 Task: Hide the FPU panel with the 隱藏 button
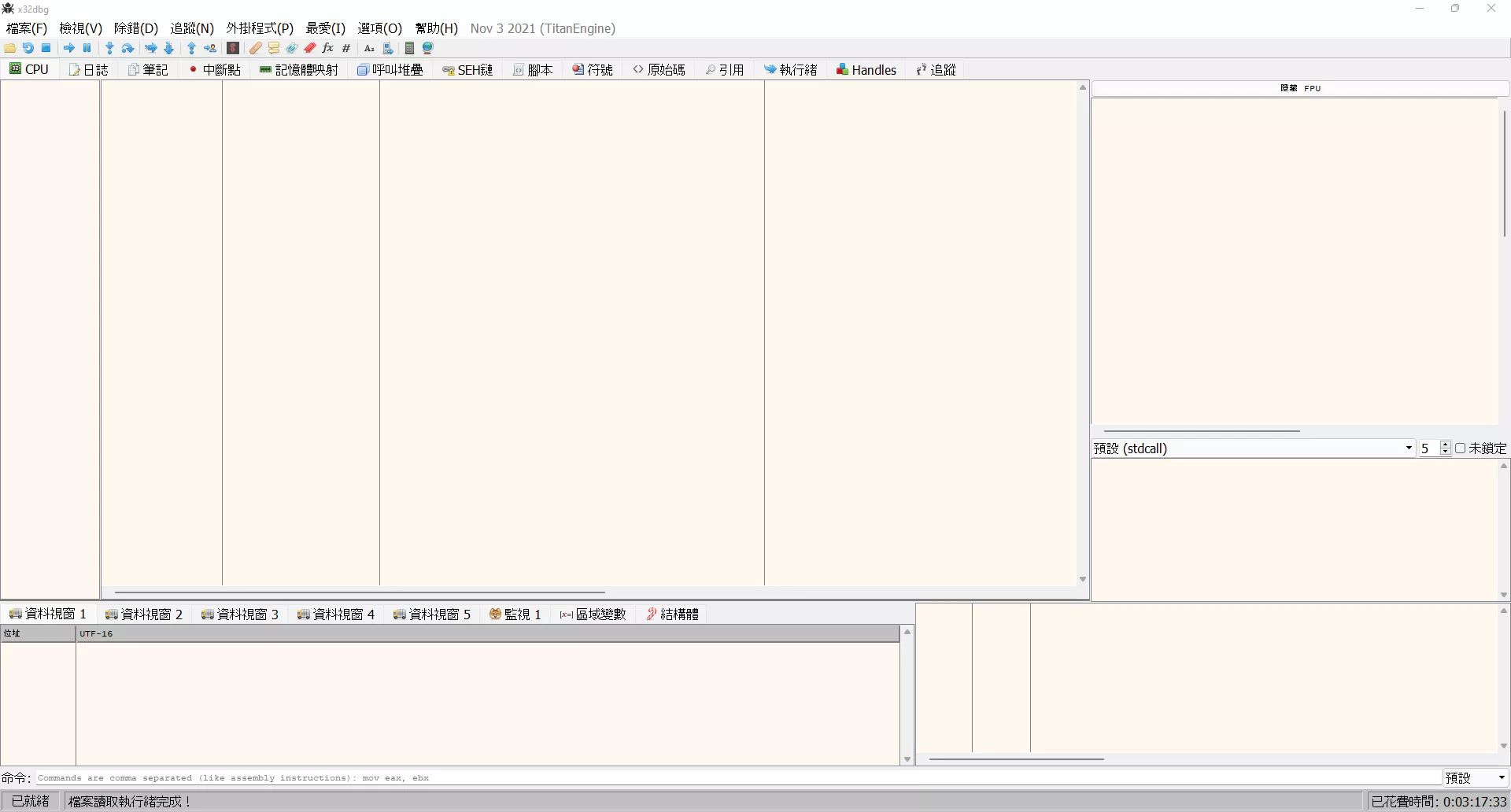click(1289, 88)
